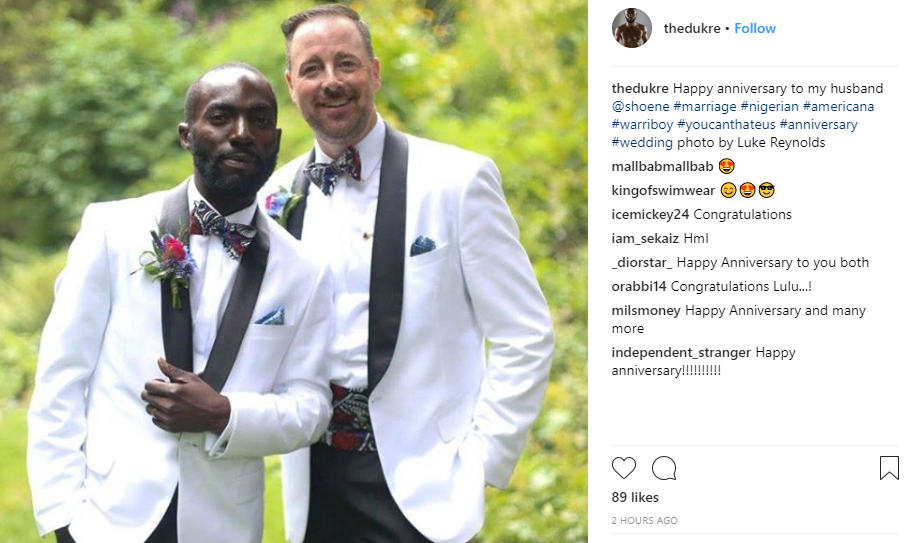Open the 2 HOURS AGO timestamp
The width and height of the screenshot is (916, 543).
click(644, 520)
